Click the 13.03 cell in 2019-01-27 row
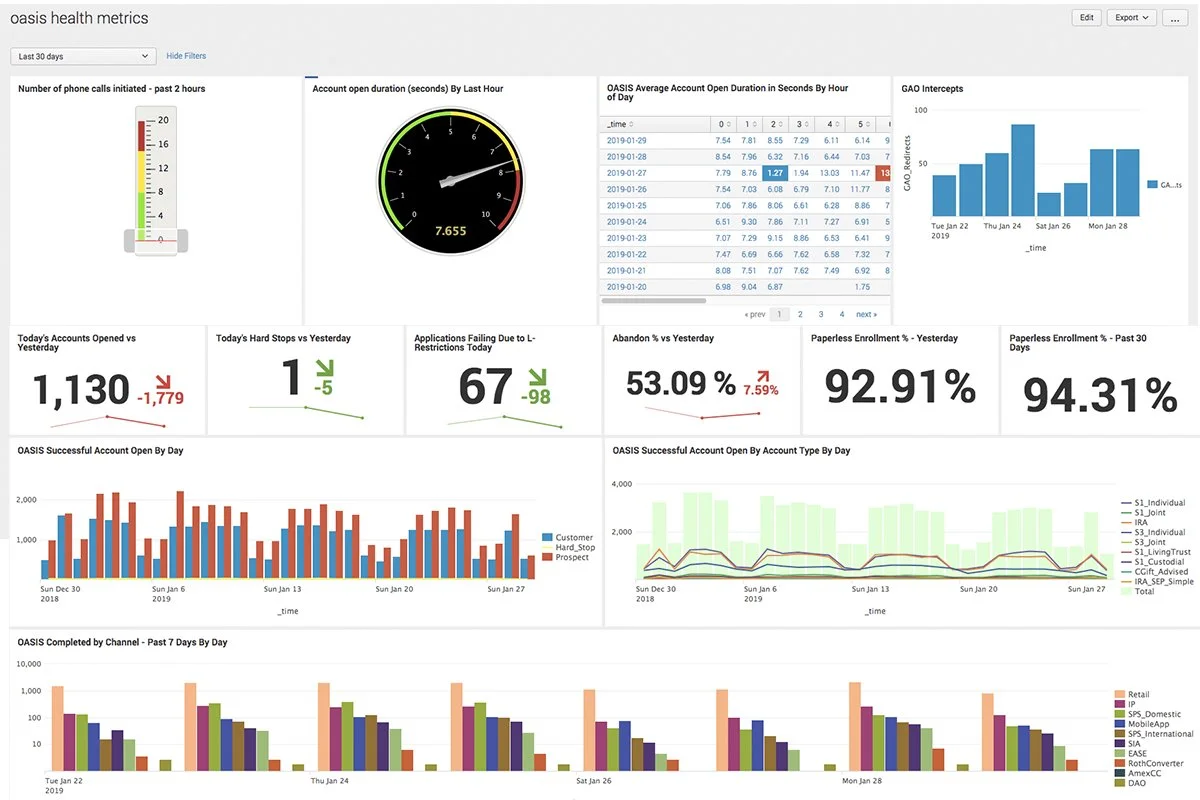 tap(828, 173)
